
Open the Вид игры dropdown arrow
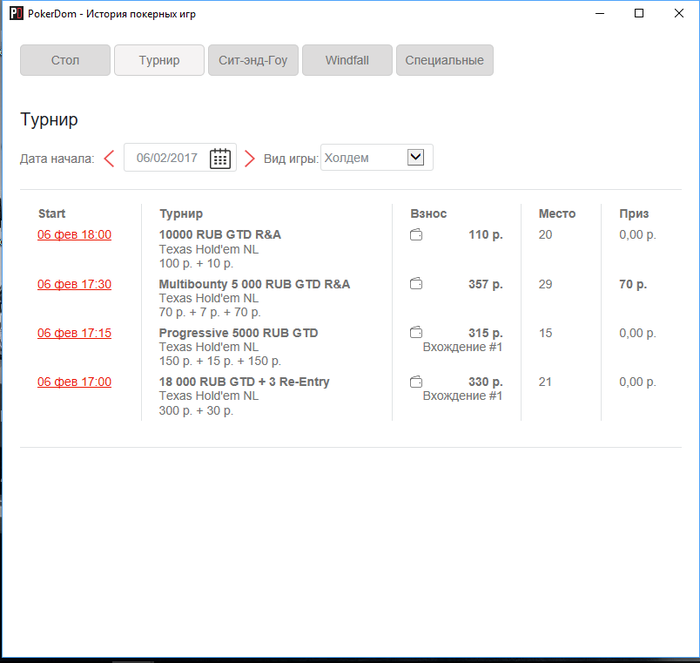416,157
